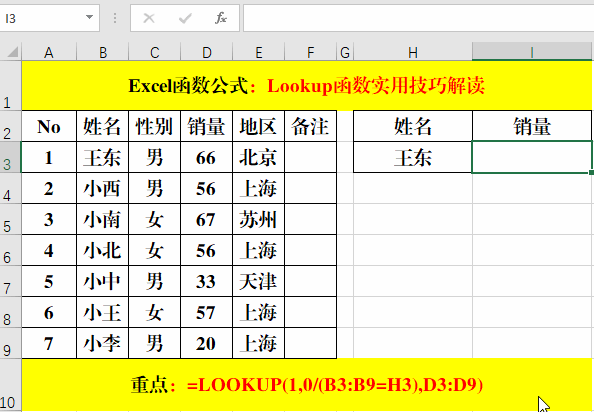
Task: Click the sales cell showing 33
Action: pyautogui.click(x=206, y=281)
